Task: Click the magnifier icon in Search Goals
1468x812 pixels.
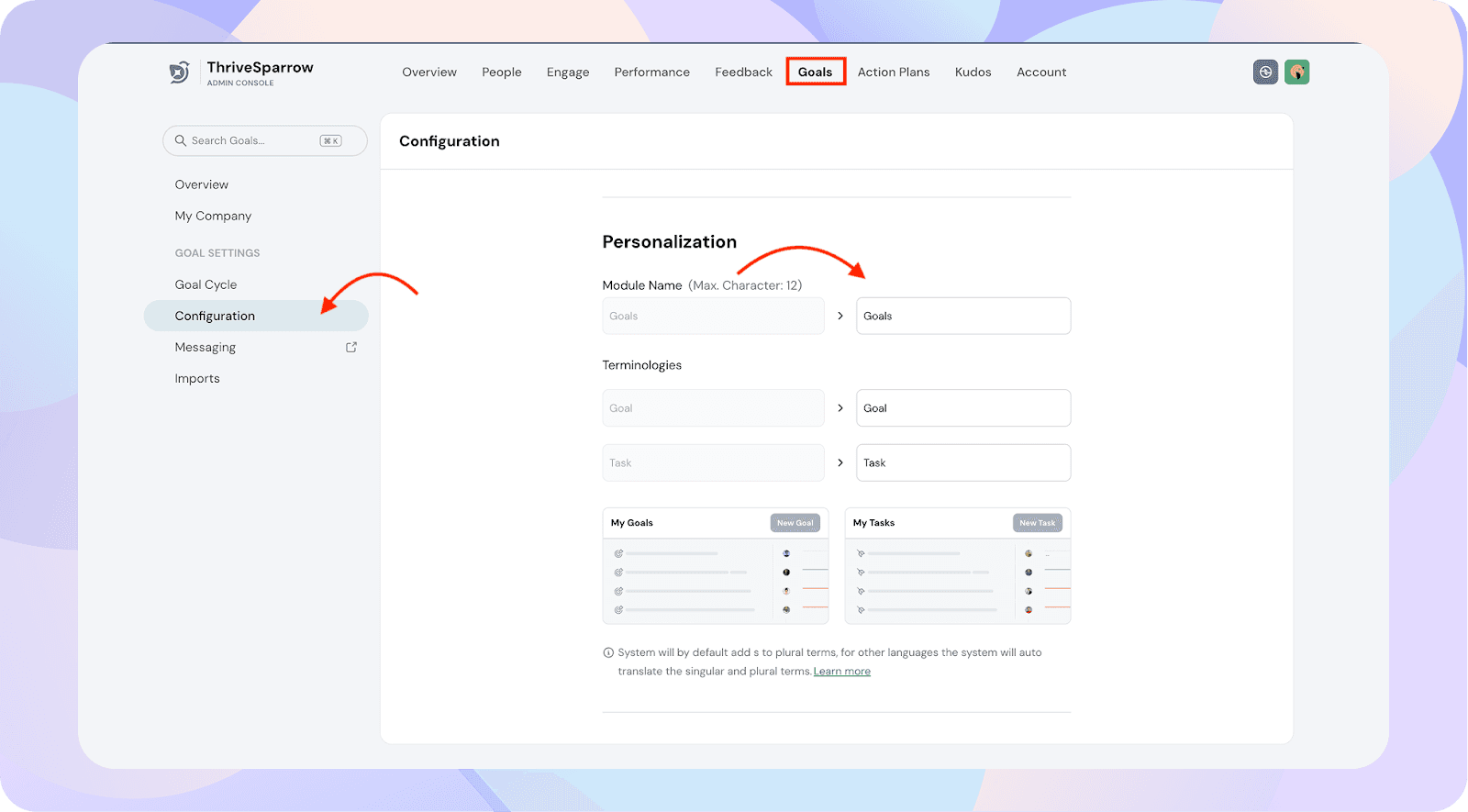Action: (x=181, y=140)
